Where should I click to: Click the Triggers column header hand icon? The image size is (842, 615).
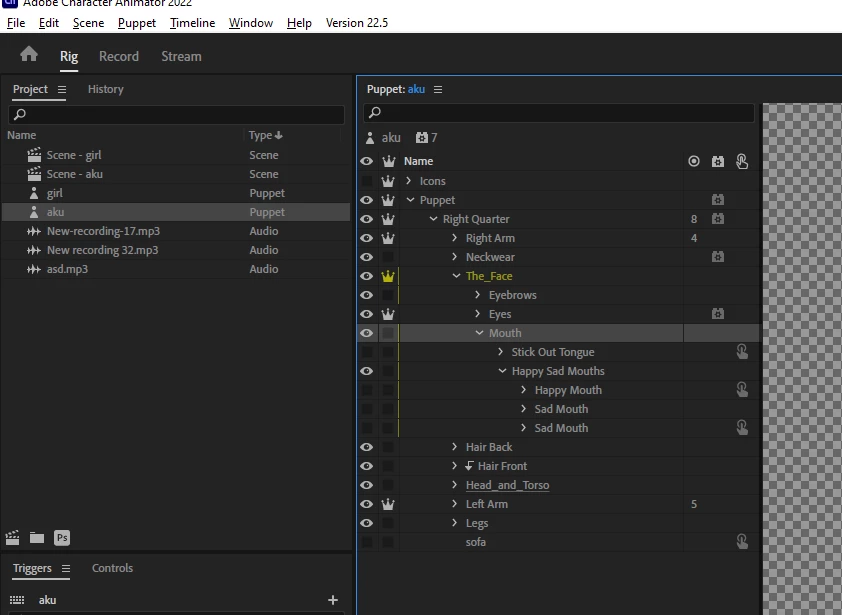tap(742, 161)
